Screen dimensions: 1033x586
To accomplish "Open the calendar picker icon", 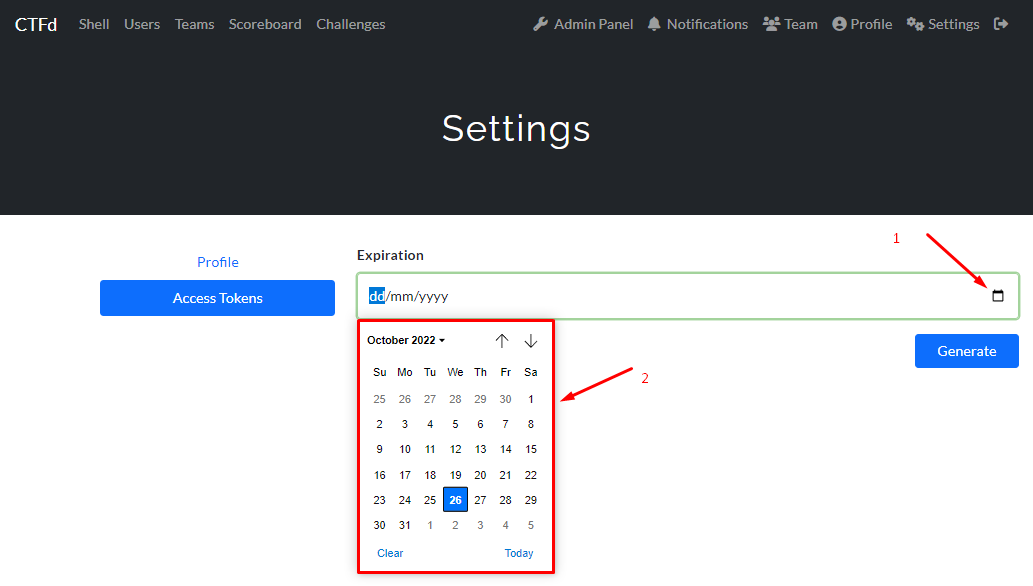I will pos(997,296).
